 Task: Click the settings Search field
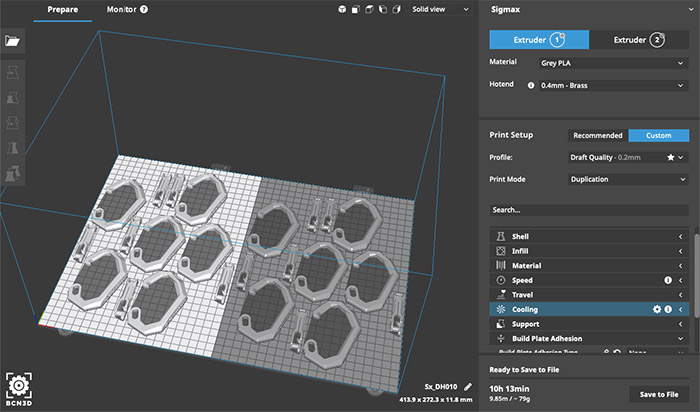pyautogui.click(x=589, y=210)
